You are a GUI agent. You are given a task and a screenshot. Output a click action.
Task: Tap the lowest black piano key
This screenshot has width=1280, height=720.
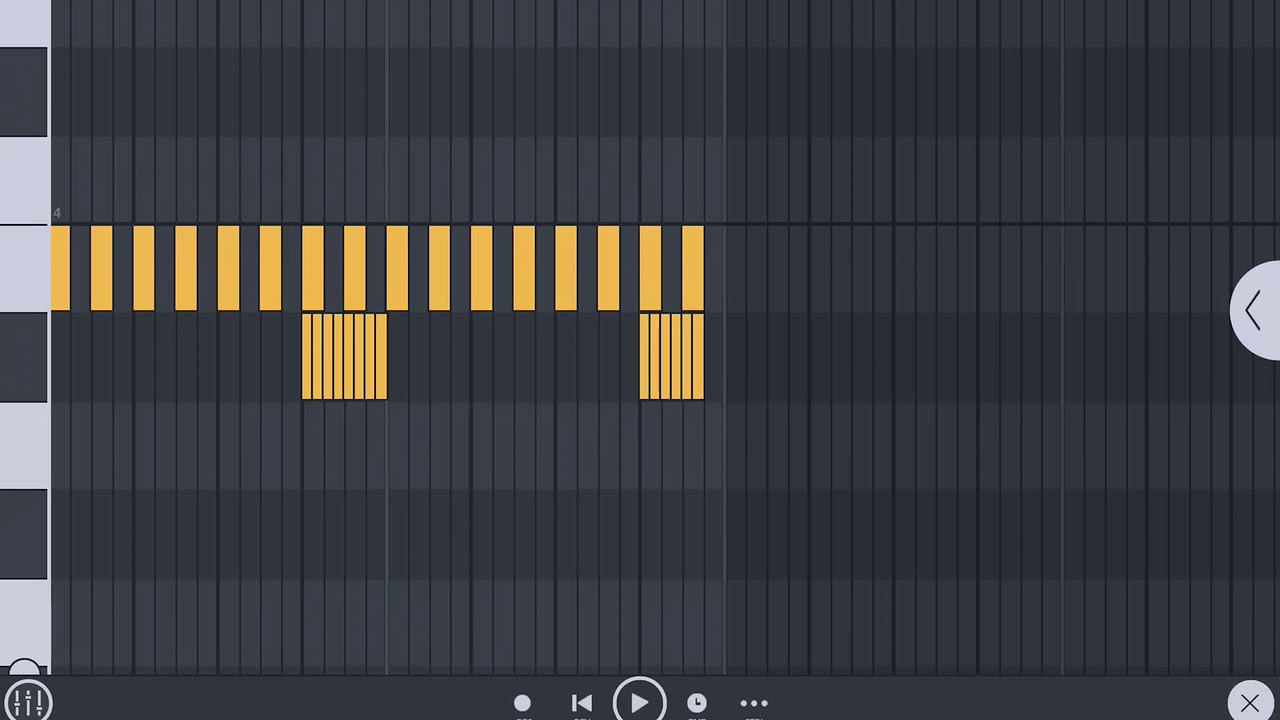(x=23, y=534)
